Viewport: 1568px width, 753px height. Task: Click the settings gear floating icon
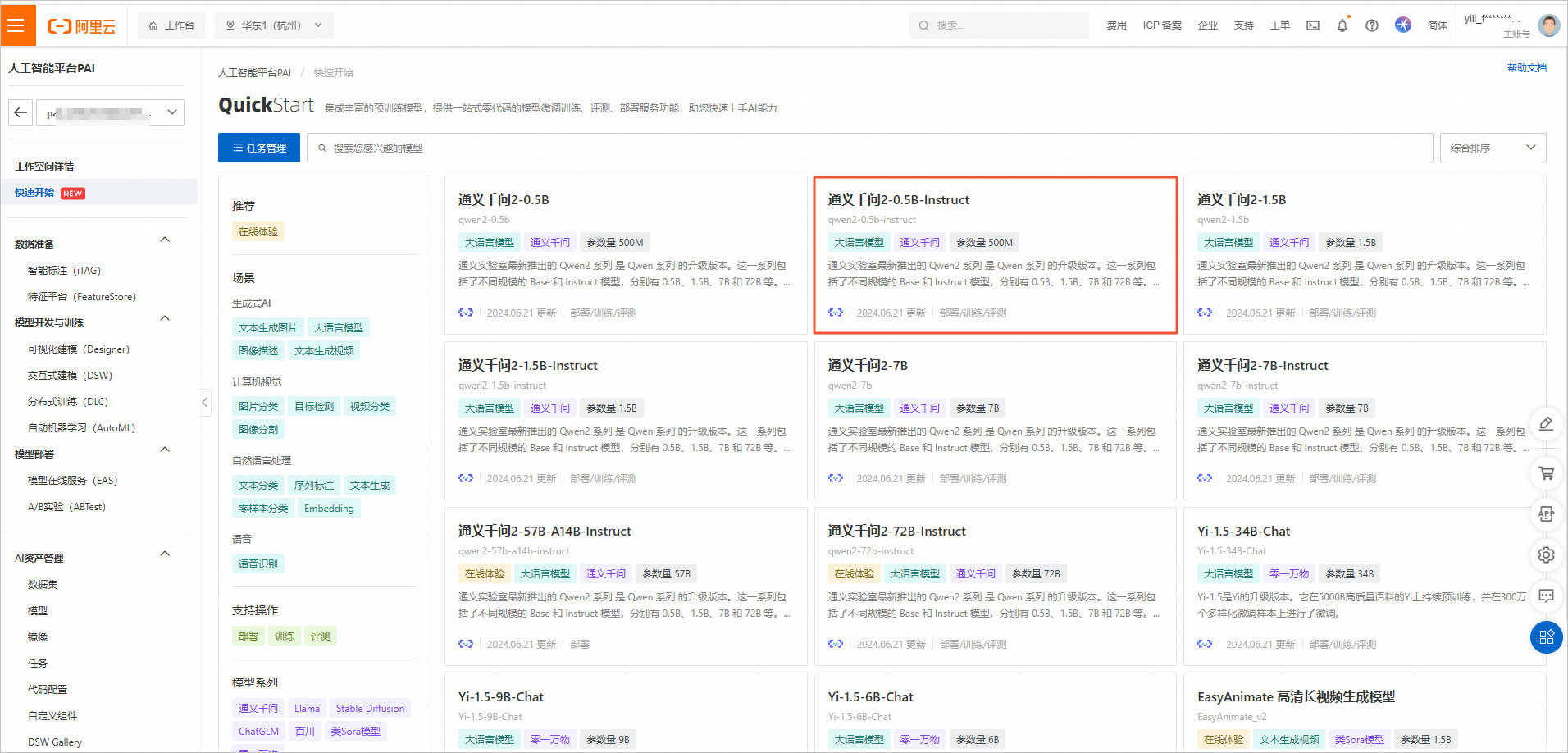(x=1546, y=555)
